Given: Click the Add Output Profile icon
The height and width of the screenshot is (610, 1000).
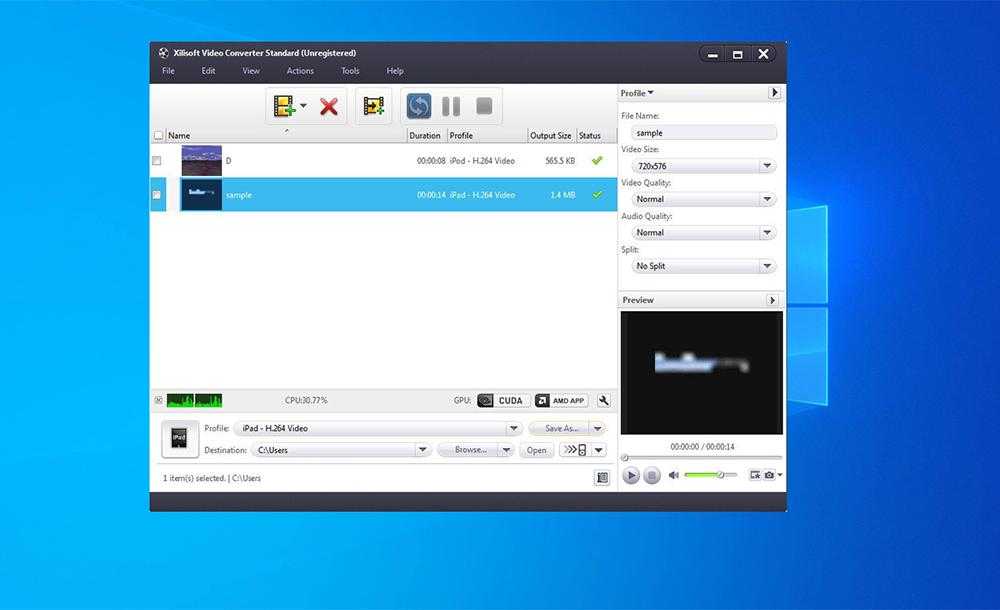Looking at the screenshot, I should click(x=374, y=106).
